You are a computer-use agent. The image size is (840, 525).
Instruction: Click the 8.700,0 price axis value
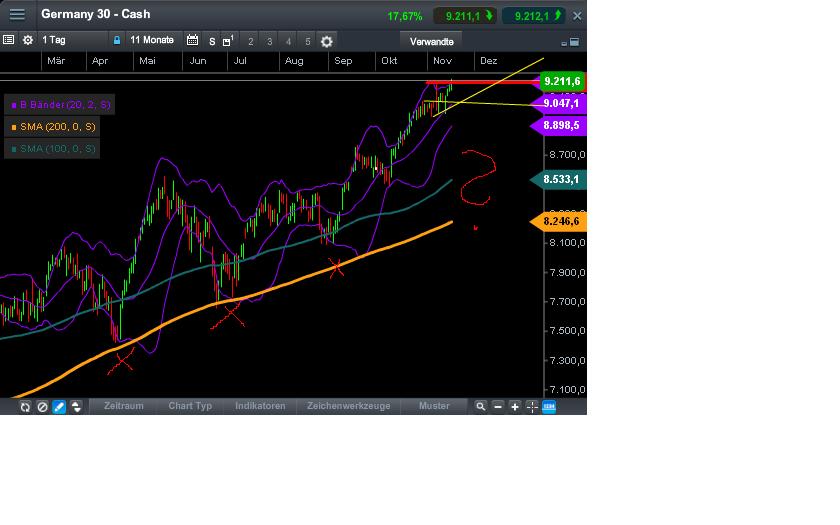click(567, 155)
